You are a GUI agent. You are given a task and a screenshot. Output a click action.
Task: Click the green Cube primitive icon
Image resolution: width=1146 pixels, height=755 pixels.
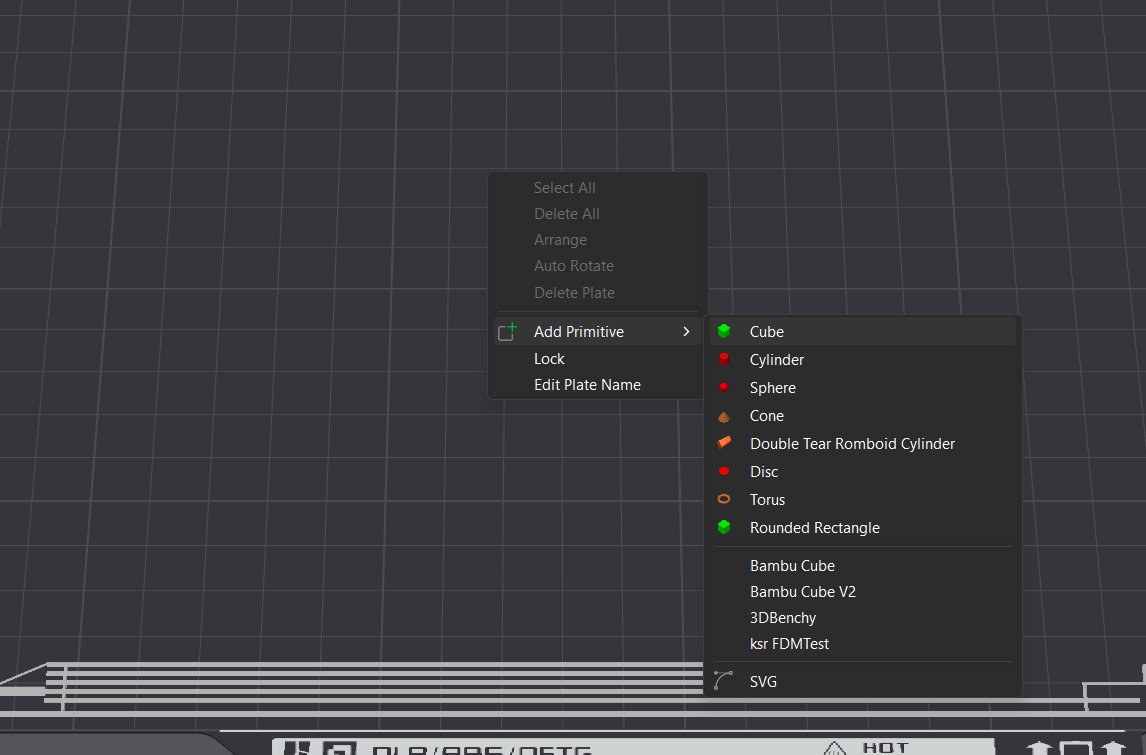pos(723,331)
